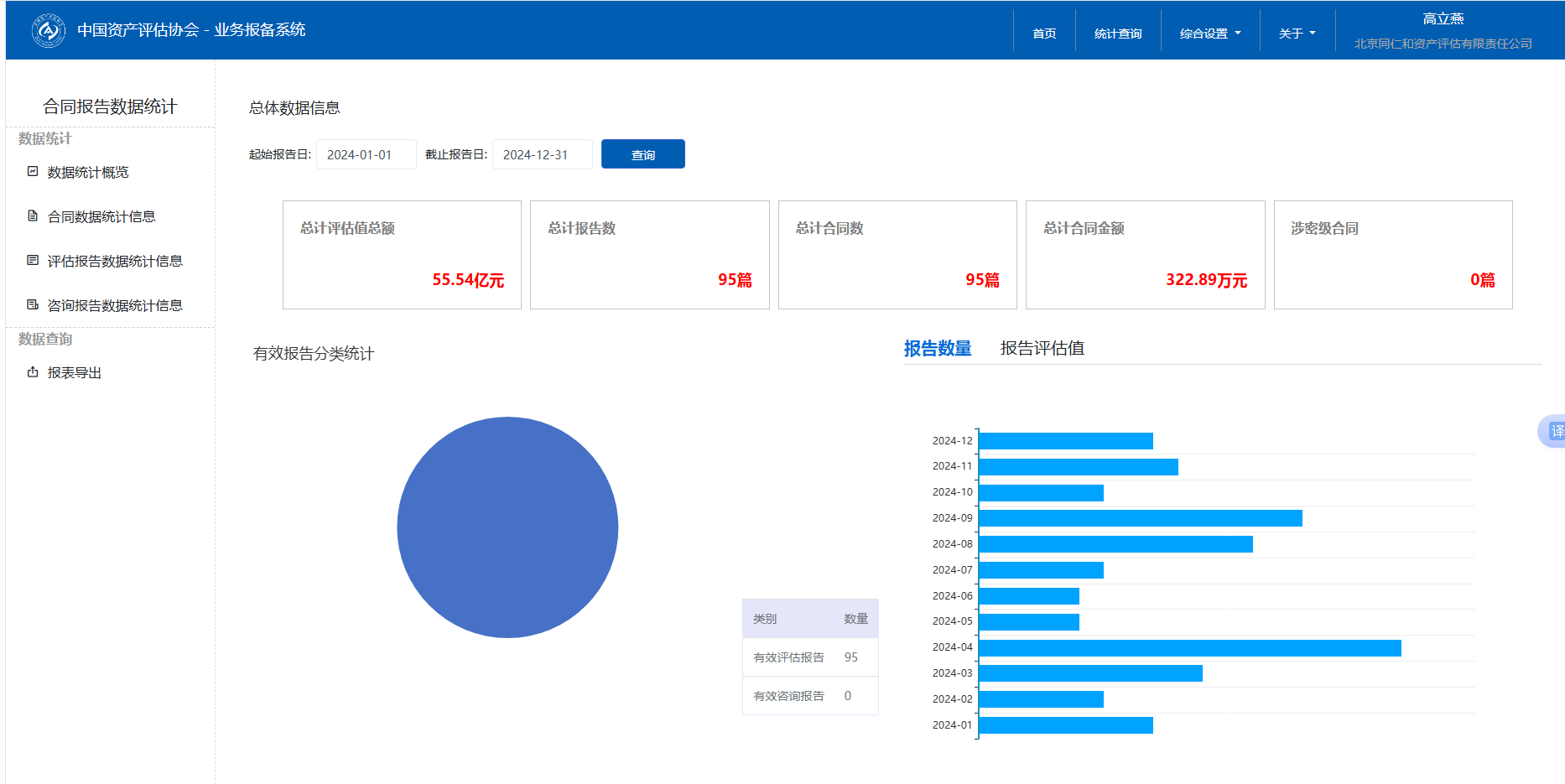1565x784 pixels.
Task: Click the 截止报告日 date field
Action: click(x=542, y=154)
